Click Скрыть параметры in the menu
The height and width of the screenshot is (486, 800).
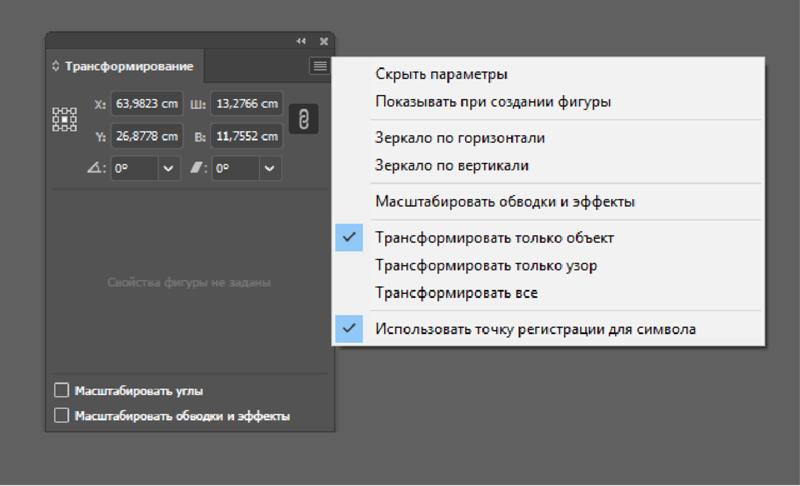(441, 74)
